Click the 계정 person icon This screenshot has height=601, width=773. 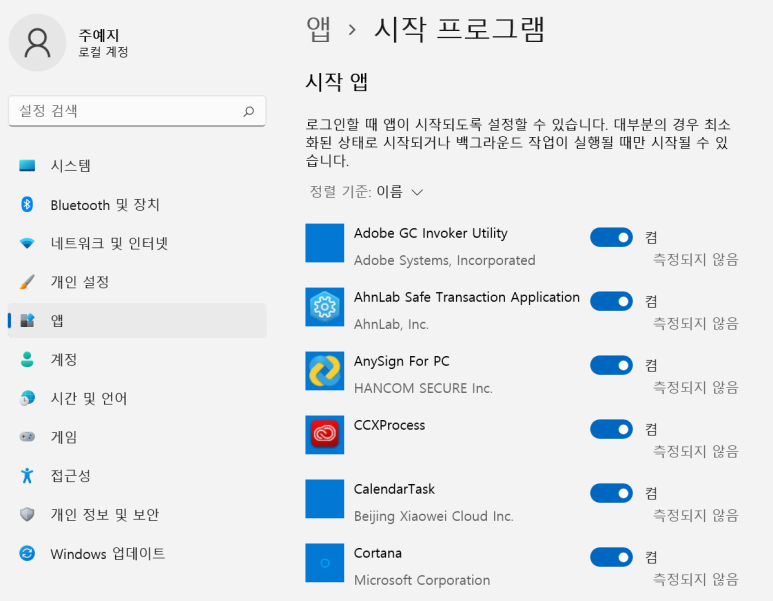click(x=27, y=359)
